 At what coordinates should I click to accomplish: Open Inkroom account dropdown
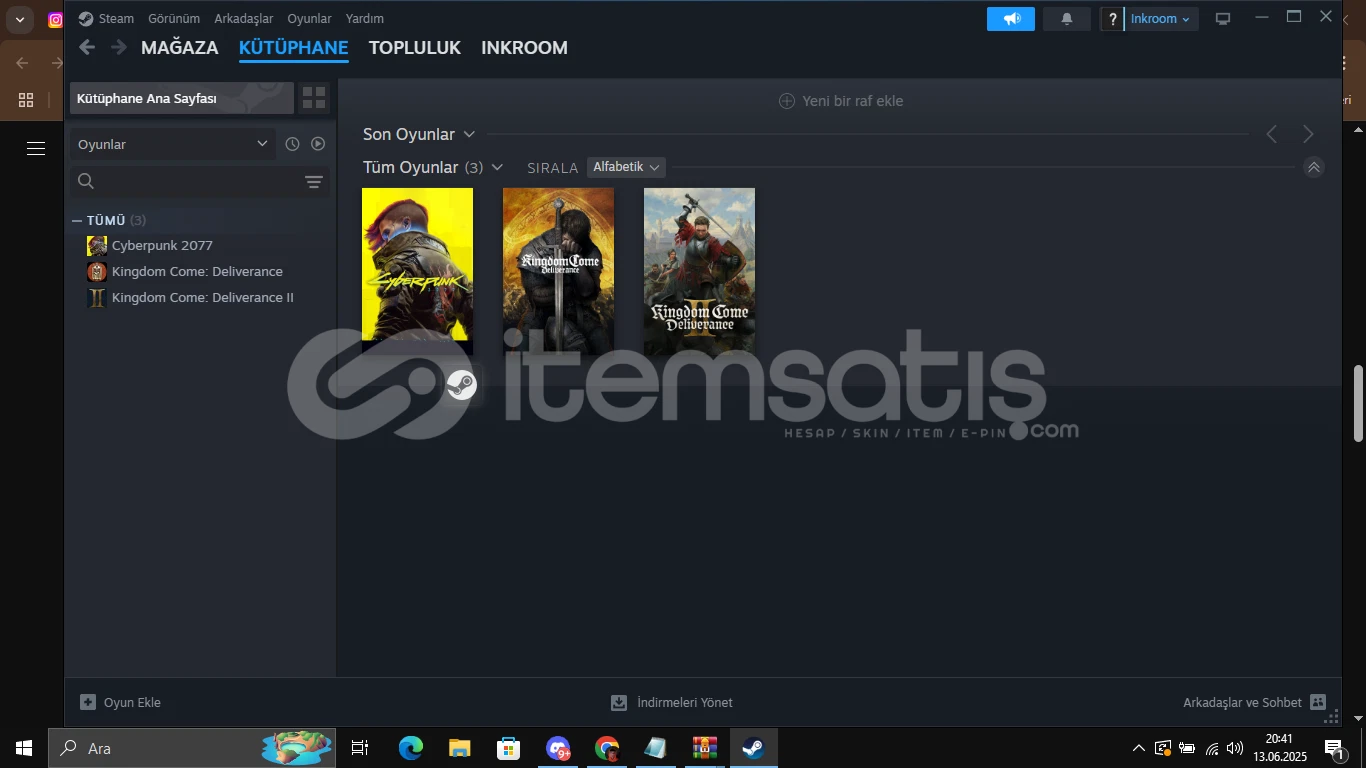click(x=1161, y=19)
